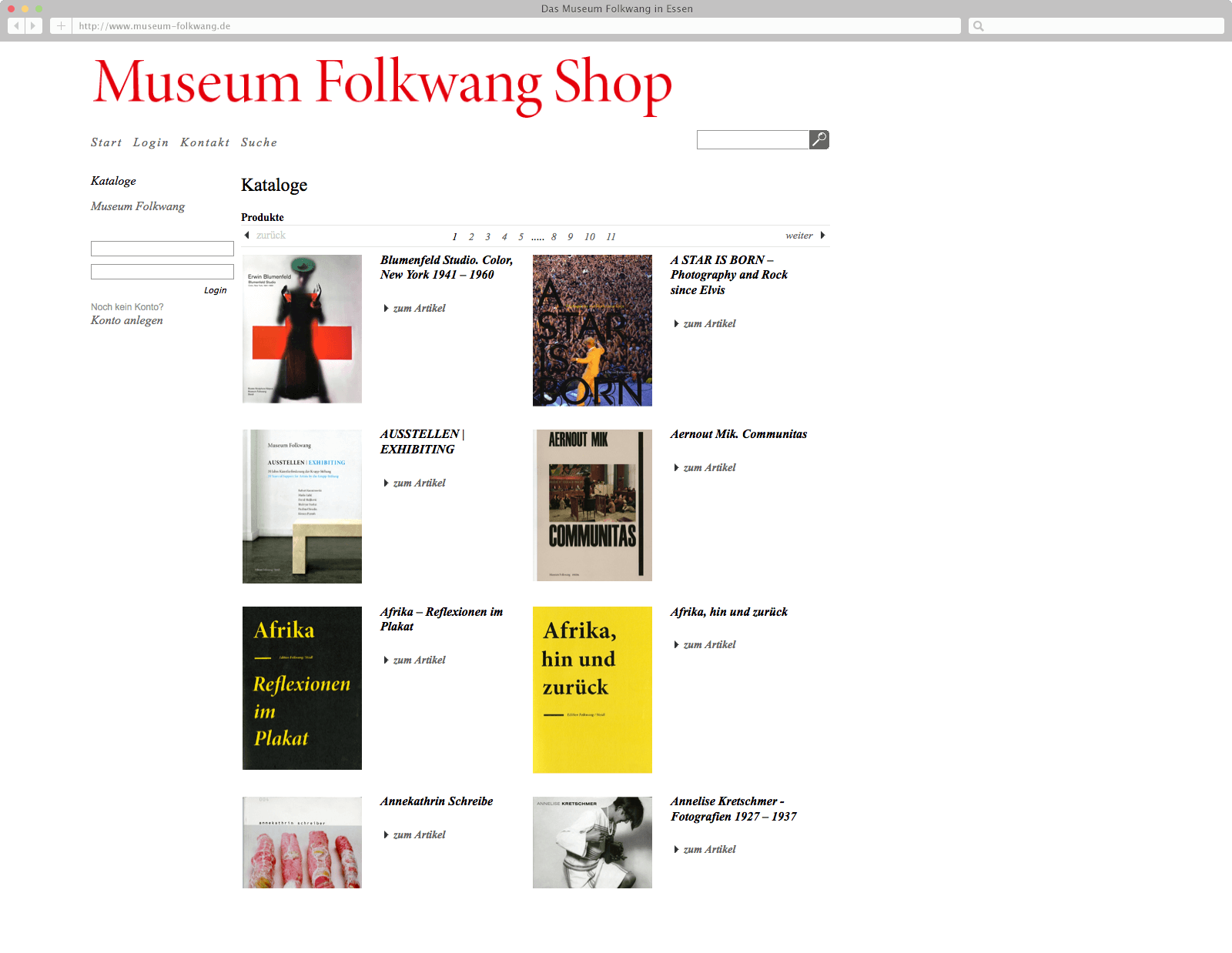Click Blumenfeld Studio. Color, New York title
Viewport: 1232px width, 953px height.
pyautogui.click(x=447, y=267)
